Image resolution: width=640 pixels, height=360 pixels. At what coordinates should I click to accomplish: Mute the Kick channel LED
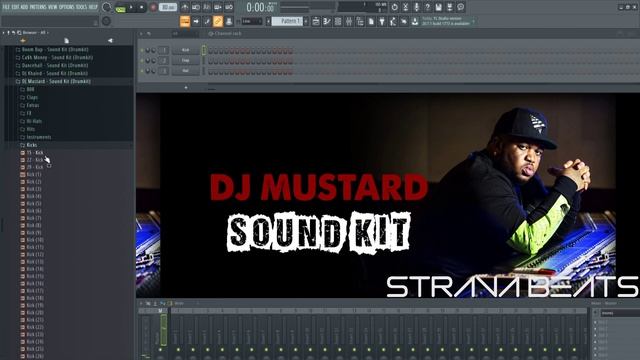pos(142,50)
